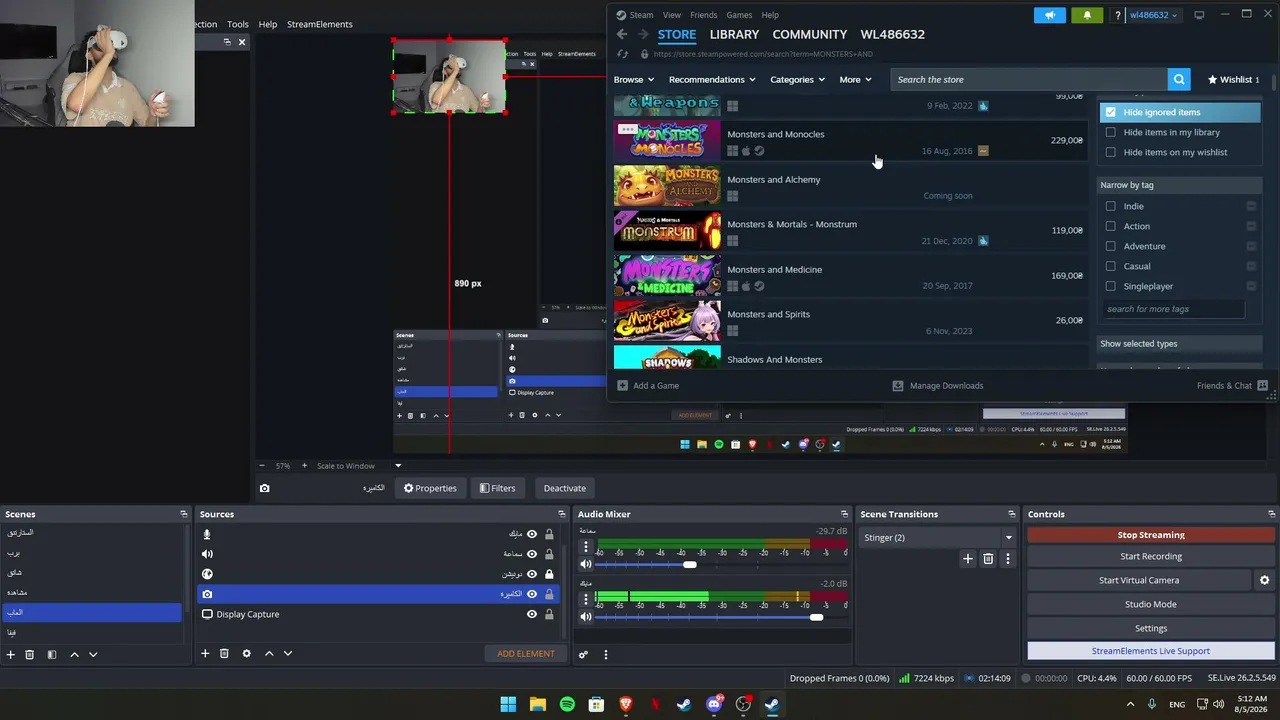Add a scene transition
The height and width of the screenshot is (720, 1280).
(x=967, y=559)
